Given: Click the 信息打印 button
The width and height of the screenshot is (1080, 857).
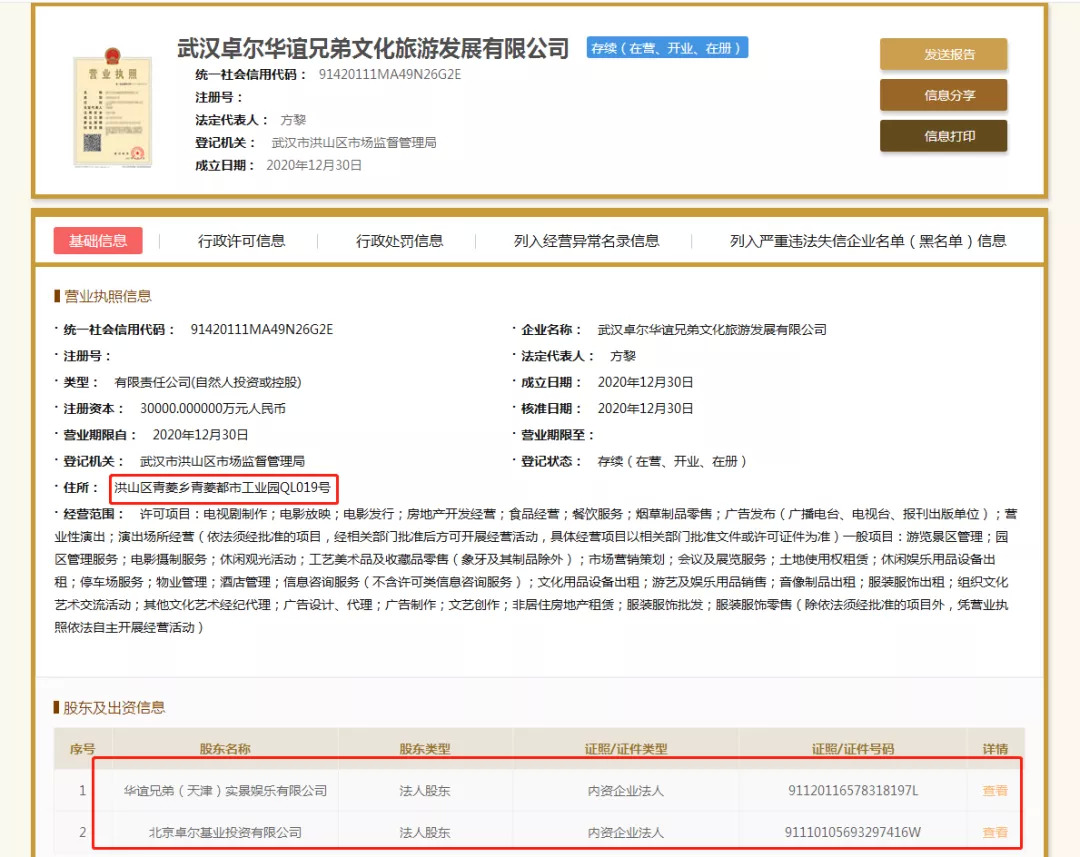Looking at the screenshot, I should (x=943, y=136).
